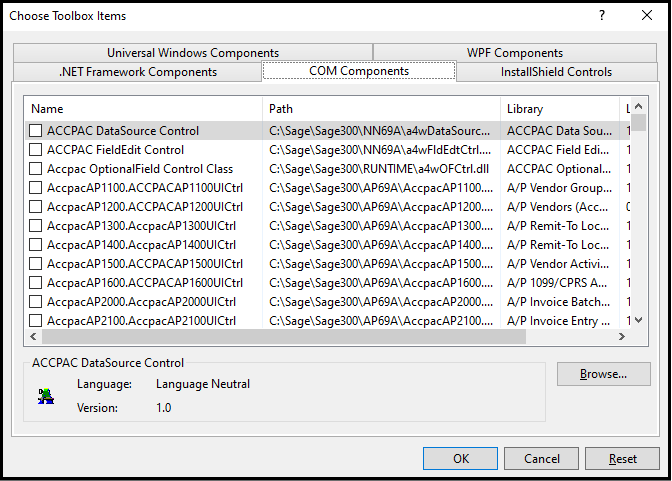This screenshot has height=481, width=672.
Task: Click the Language Neutral value text
Action: pyautogui.click(x=203, y=384)
